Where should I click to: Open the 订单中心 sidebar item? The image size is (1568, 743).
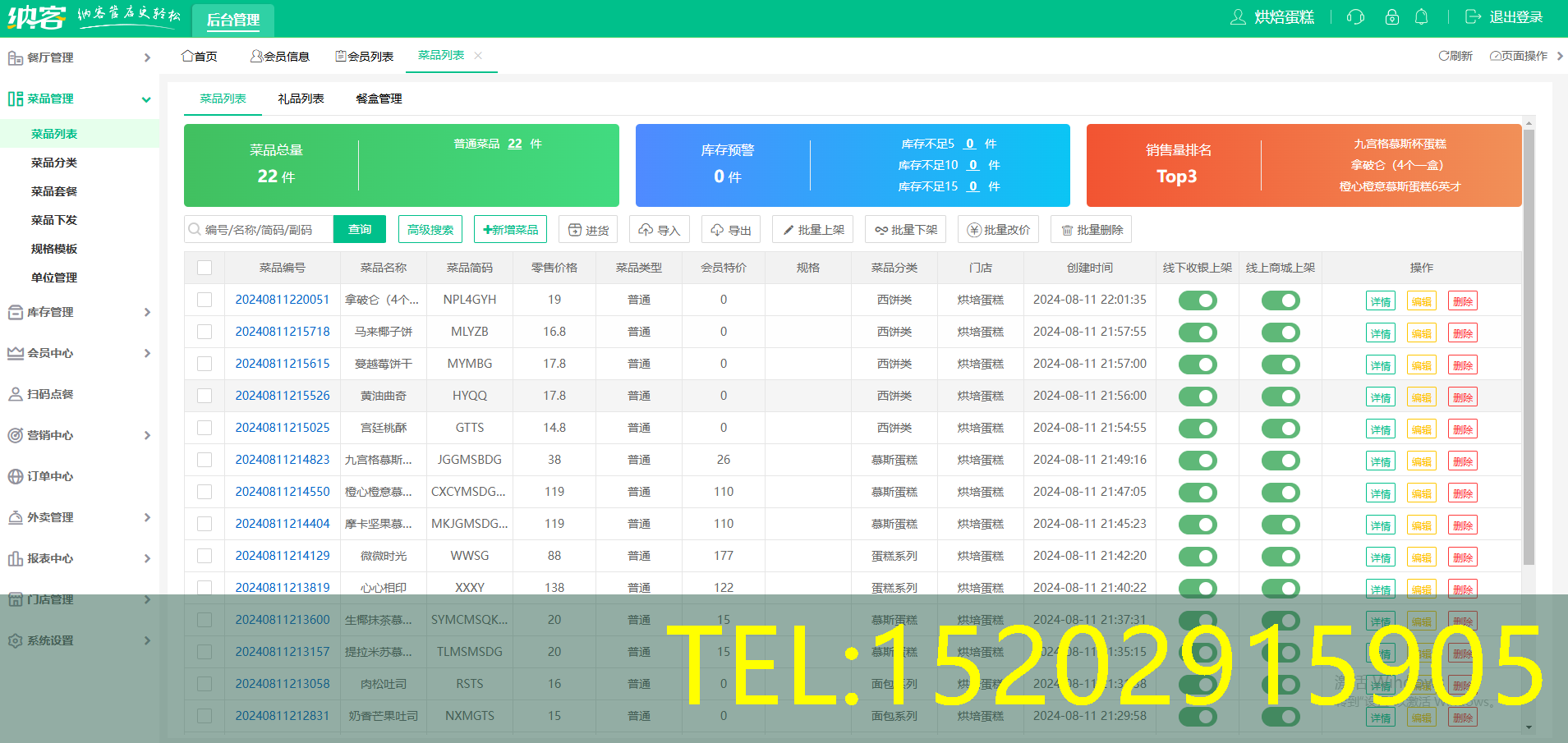(x=50, y=476)
